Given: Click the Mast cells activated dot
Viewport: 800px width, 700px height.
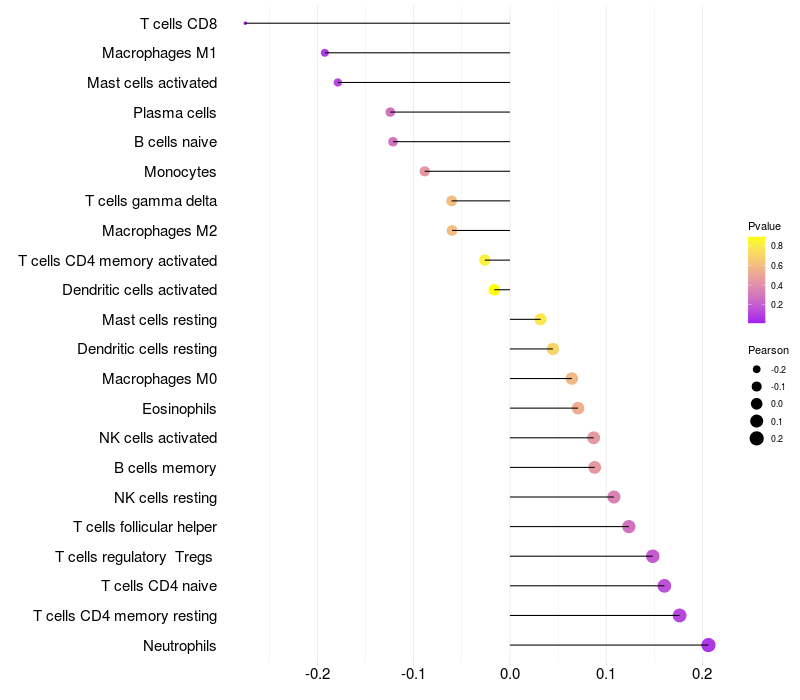Looking at the screenshot, I should pos(338,82).
